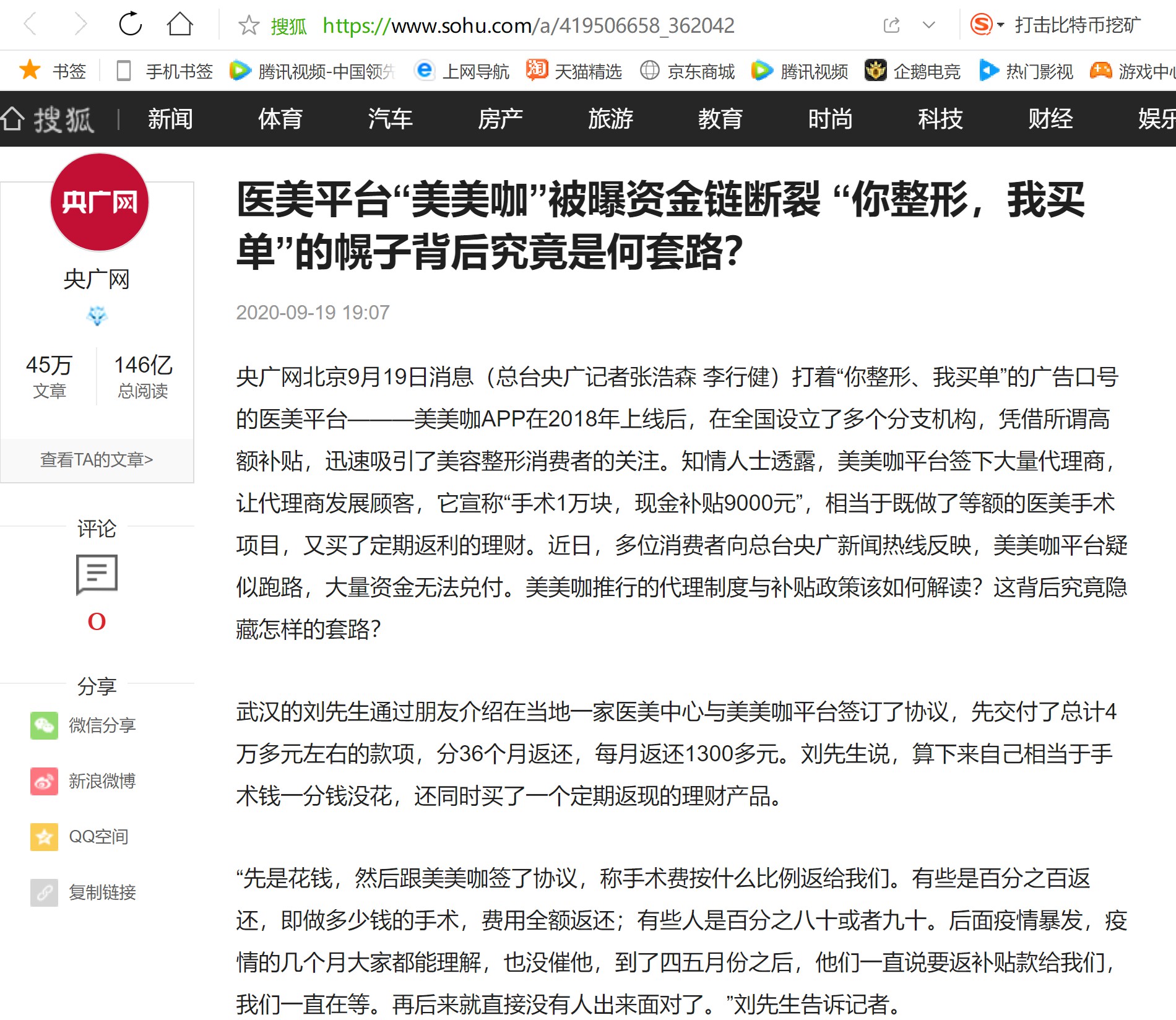
Task: Open 手机书签 mobile bookmarks
Action: click(x=165, y=71)
